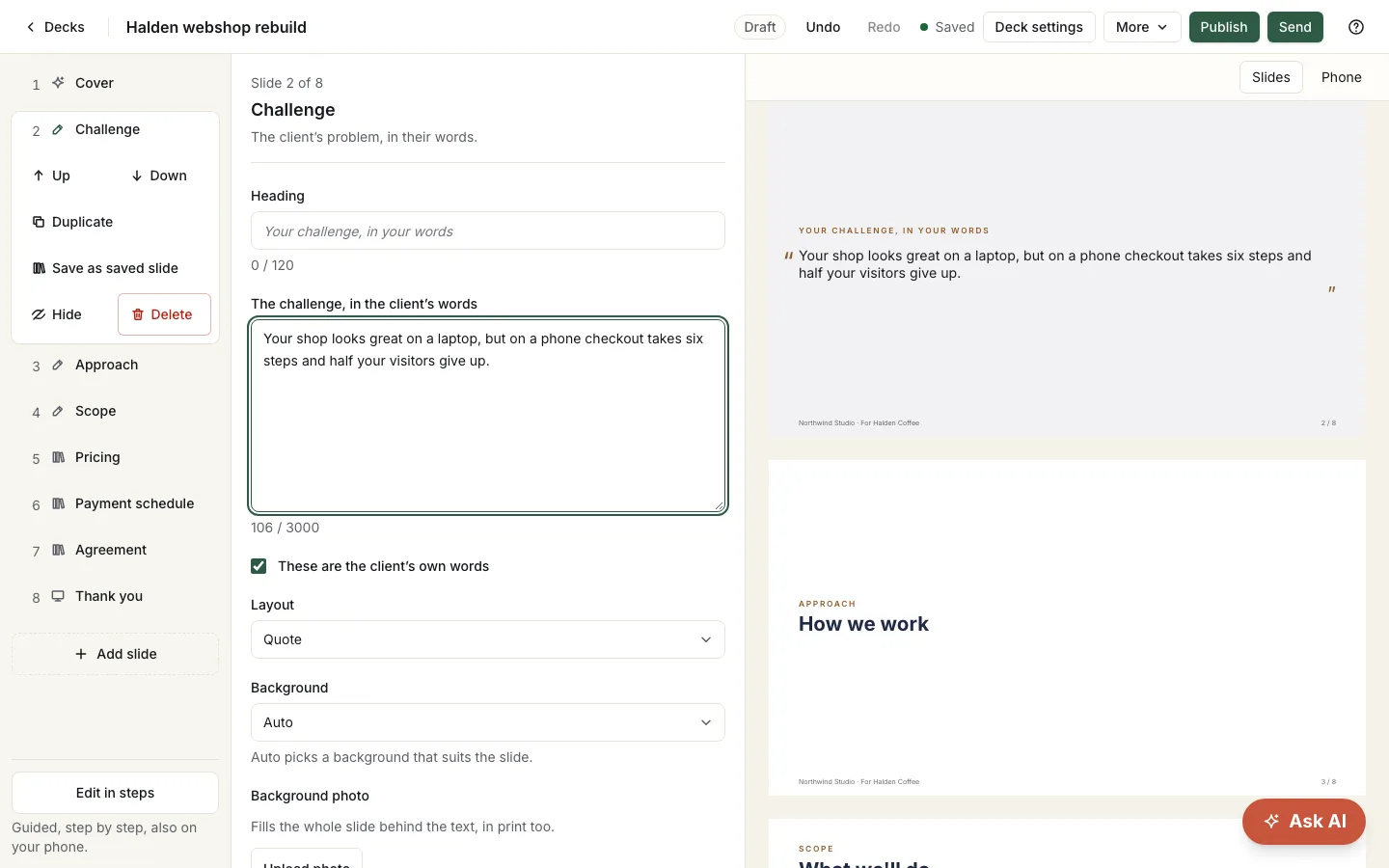Expand the More menu
The width and height of the screenshot is (1389, 868).
[x=1142, y=27]
